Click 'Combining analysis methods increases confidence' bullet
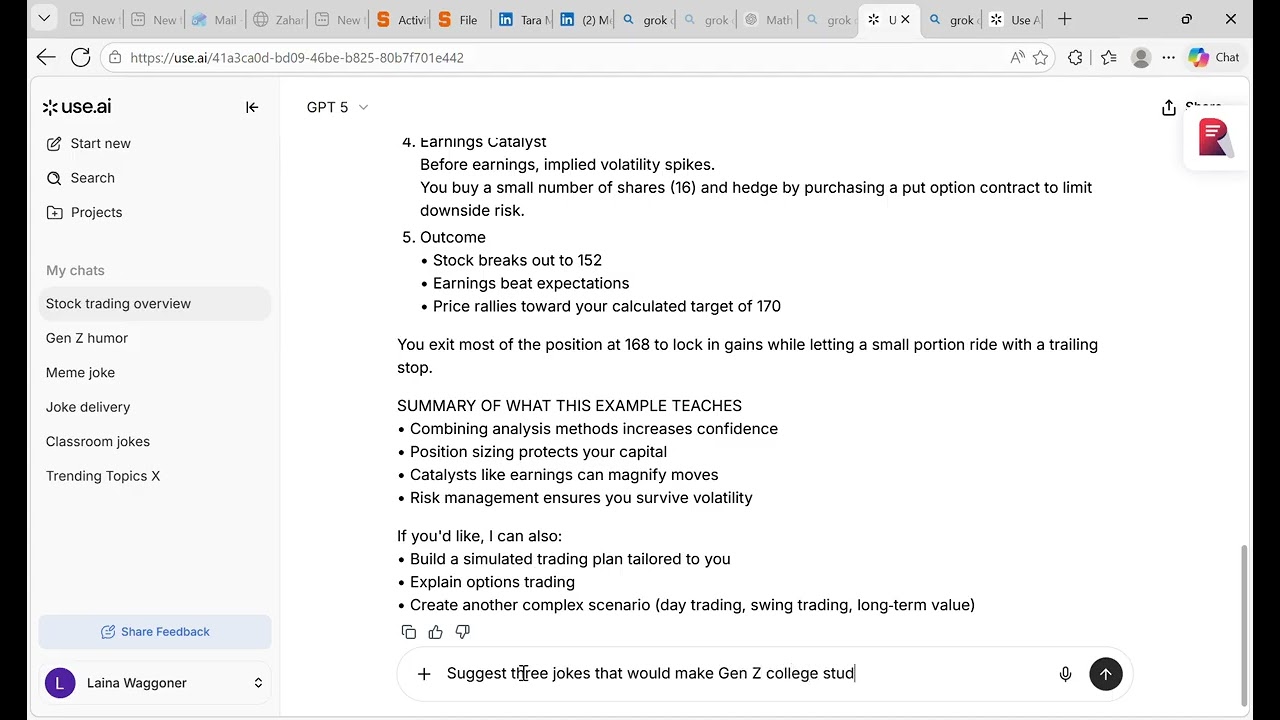Image resolution: width=1280 pixels, height=720 pixels. [594, 429]
